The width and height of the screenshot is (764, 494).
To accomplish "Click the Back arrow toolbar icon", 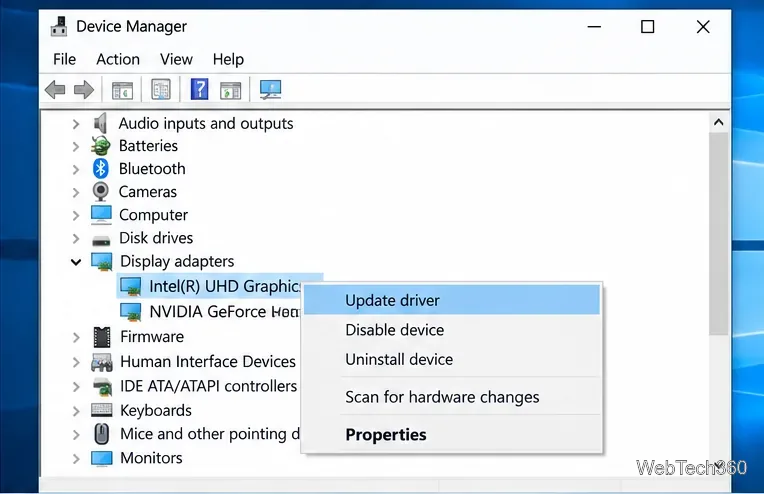I will point(55,90).
